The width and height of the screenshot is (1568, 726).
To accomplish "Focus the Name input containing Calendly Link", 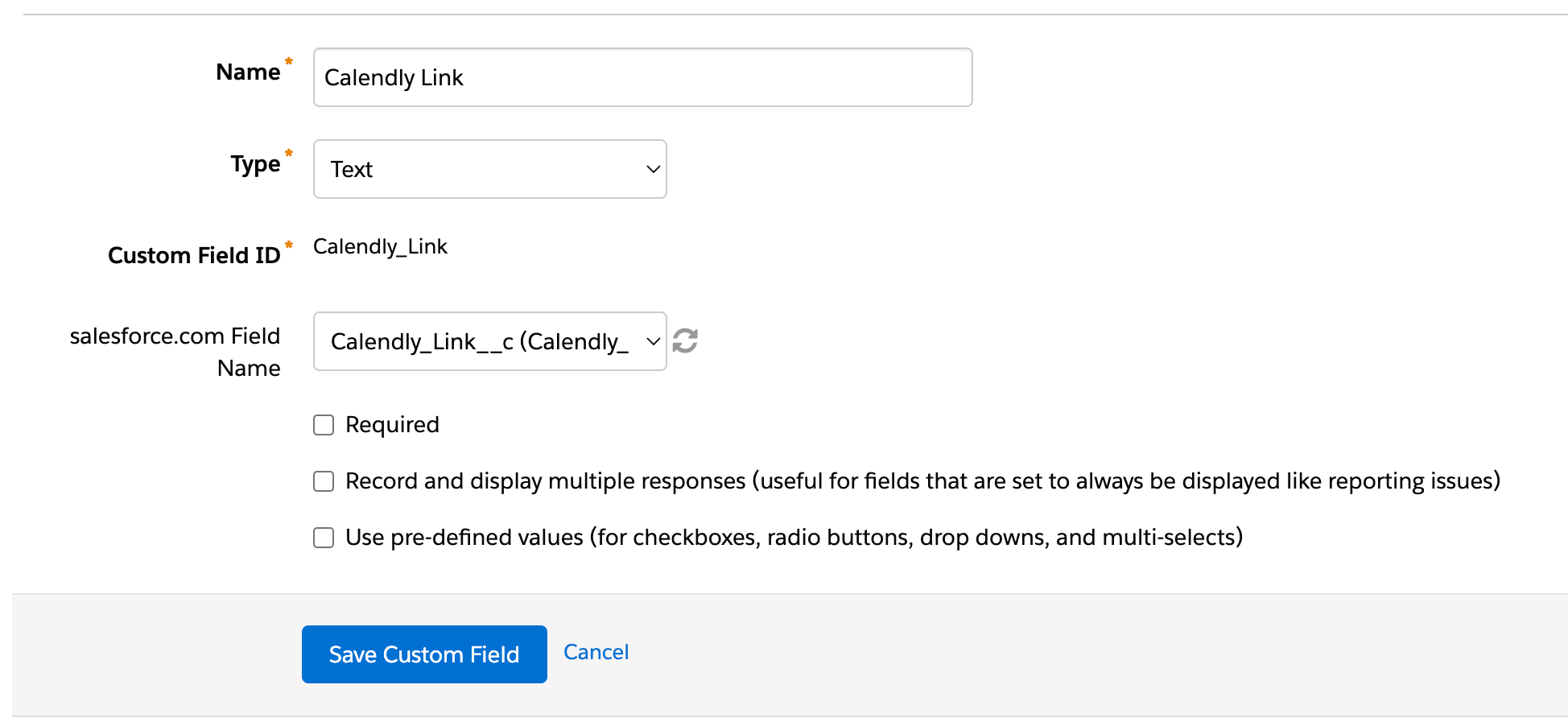I will point(642,78).
